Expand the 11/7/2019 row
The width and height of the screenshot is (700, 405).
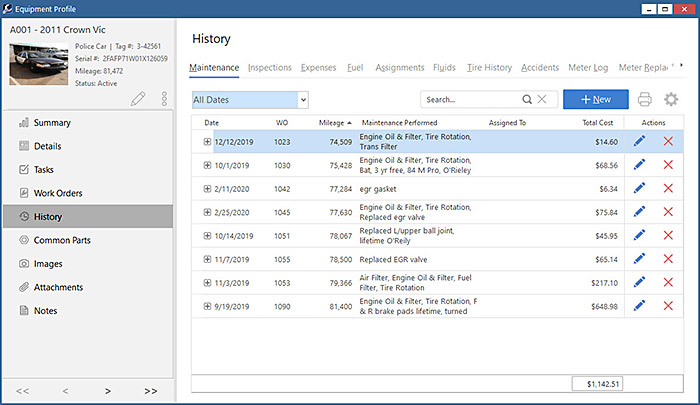click(x=207, y=259)
